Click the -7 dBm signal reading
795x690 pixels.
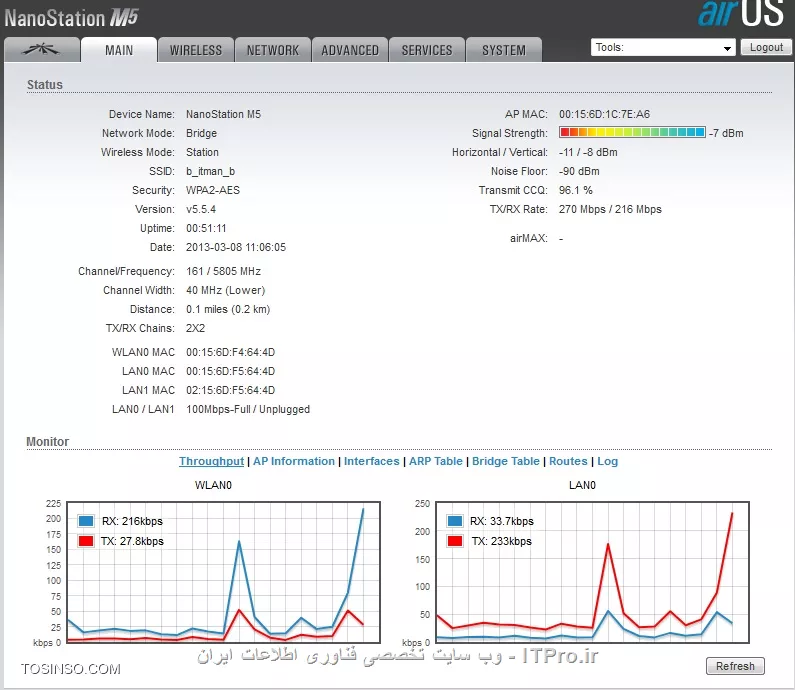726,133
